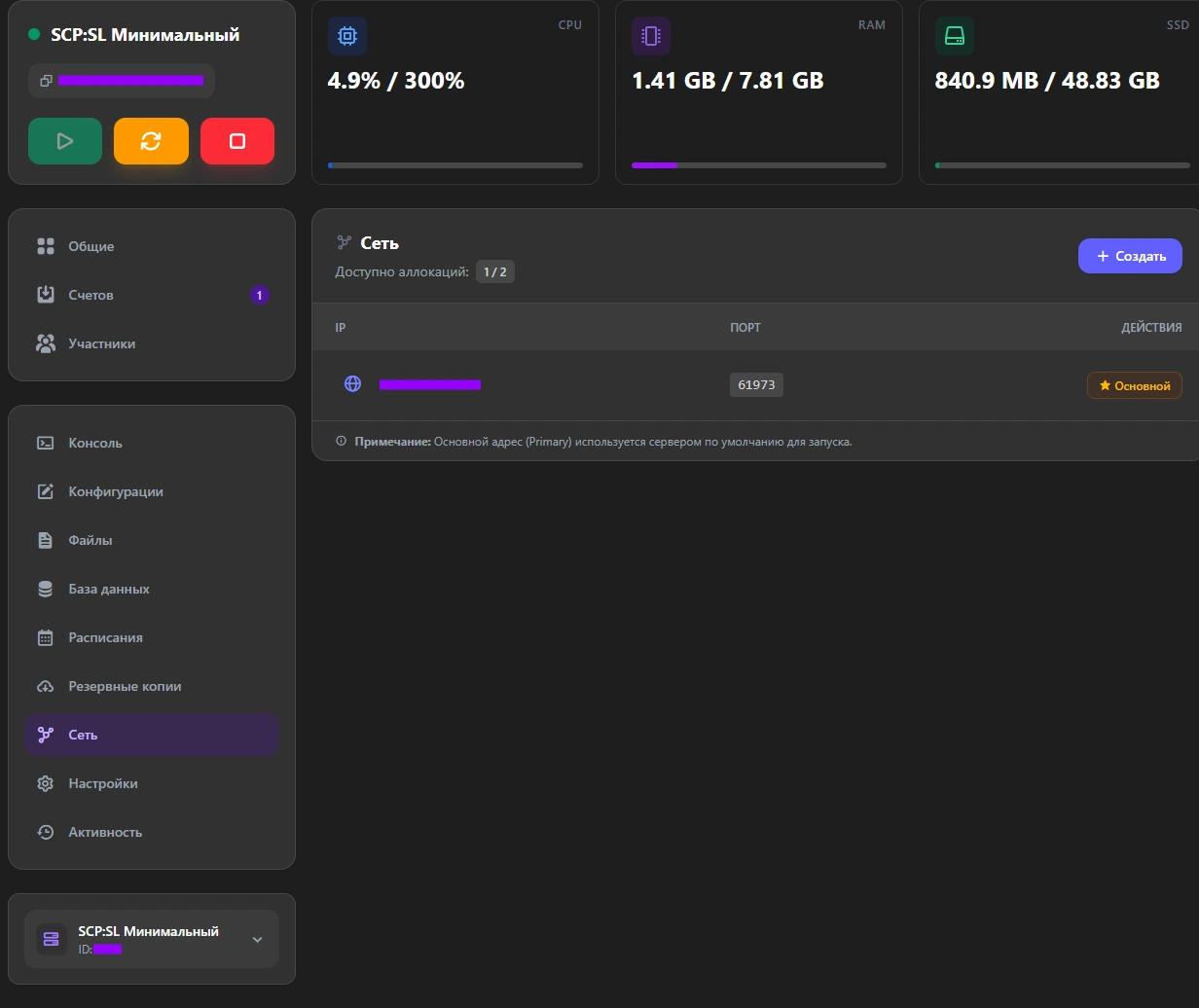This screenshot has height=1008, width=1199.
Task: Click the IP column header
Action: pos(341,327)
